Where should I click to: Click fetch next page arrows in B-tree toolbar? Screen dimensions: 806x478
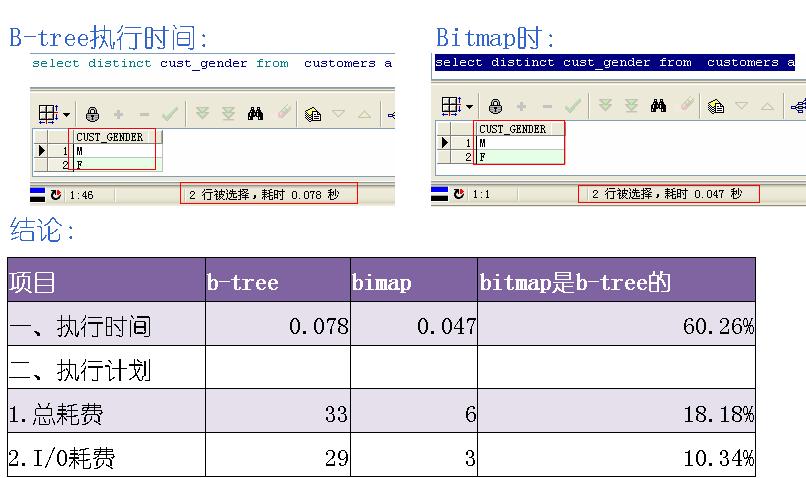point(203,113)
